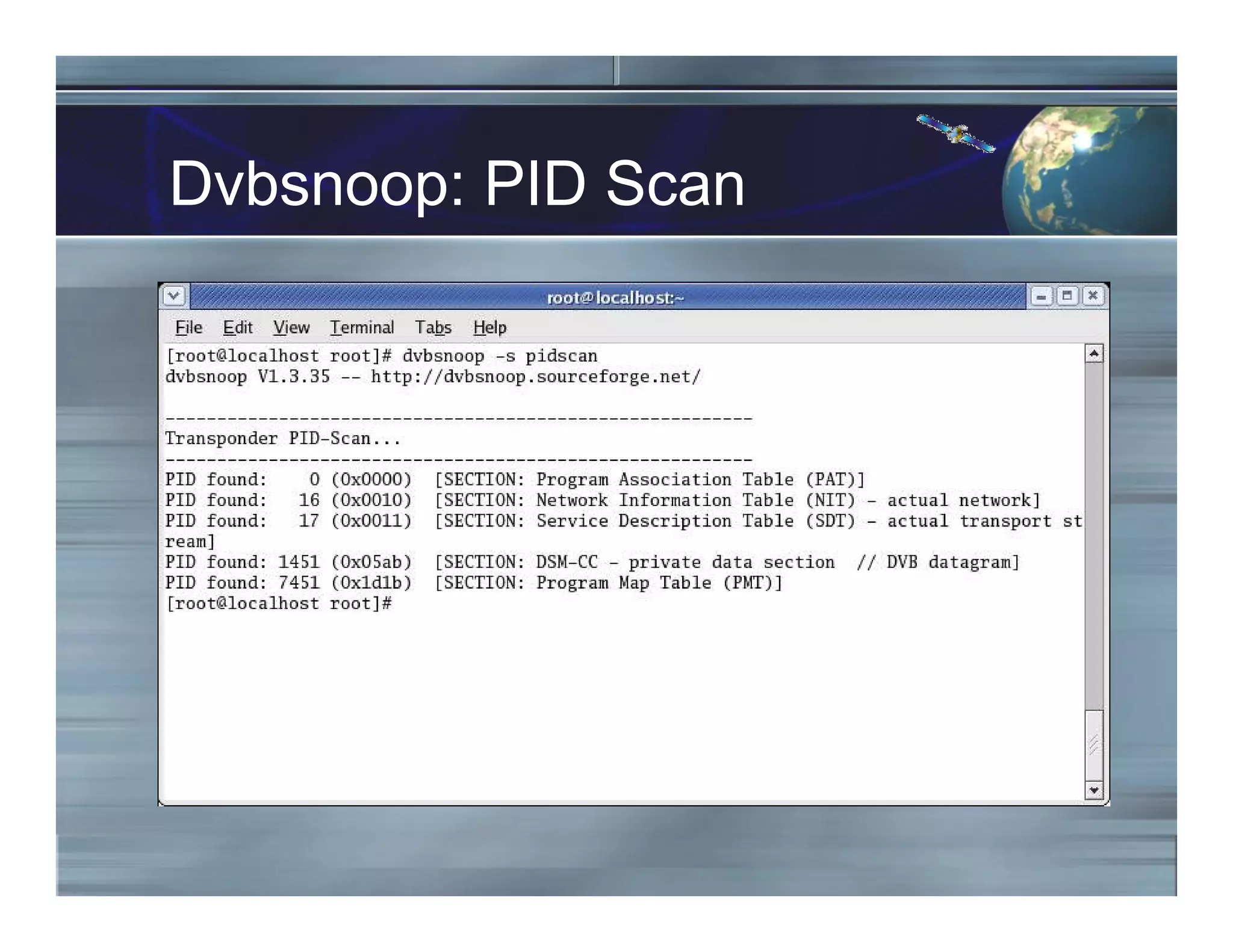This screenshot has height=952, width=1233.
Task: Click 'Transponder PID-Scan...' line
Action: [283, 439]
